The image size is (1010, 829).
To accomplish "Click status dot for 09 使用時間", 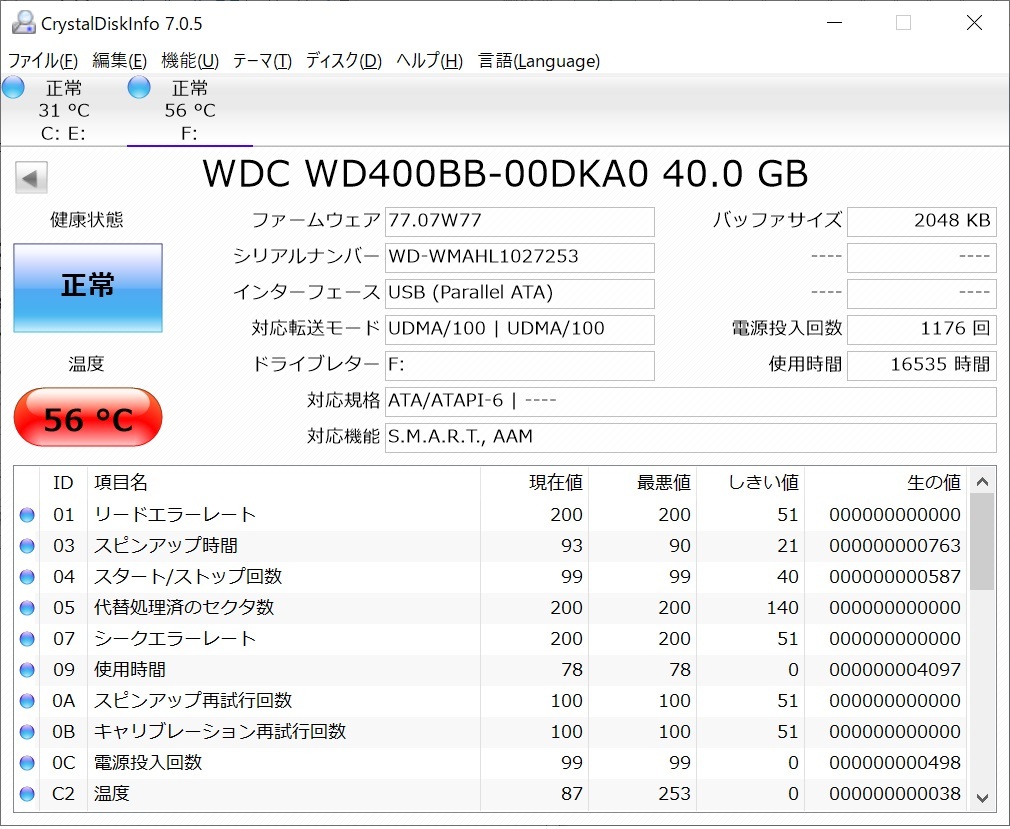I will [x=27, y=670].
